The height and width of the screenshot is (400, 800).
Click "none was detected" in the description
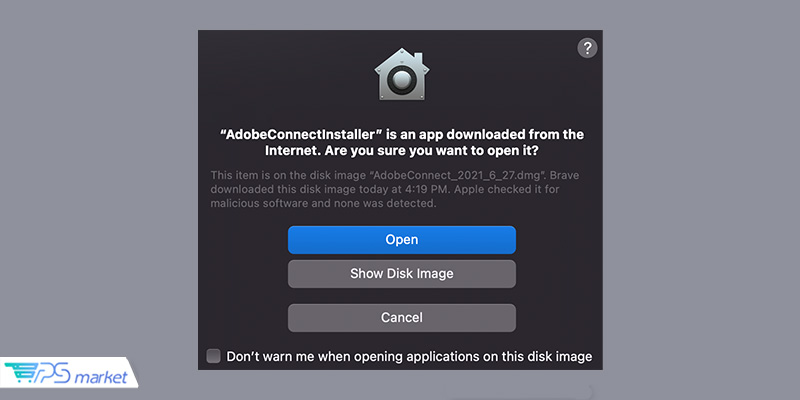coord(385,204)
